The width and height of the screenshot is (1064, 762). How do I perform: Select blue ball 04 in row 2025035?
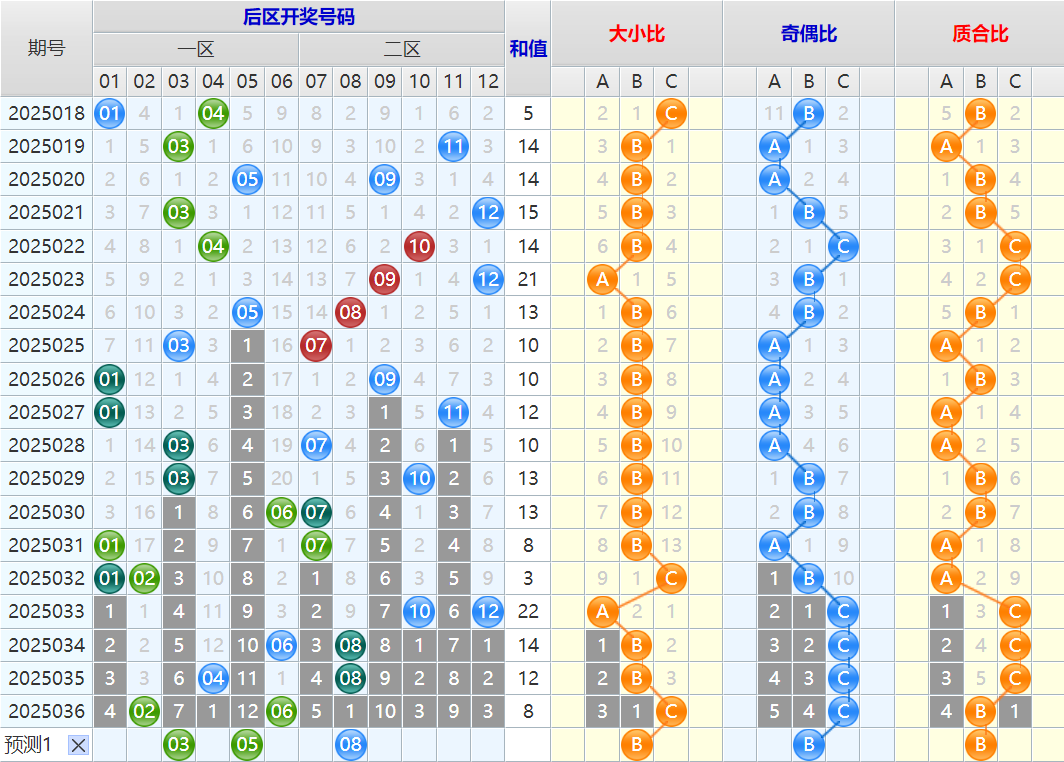click(213, 678)
